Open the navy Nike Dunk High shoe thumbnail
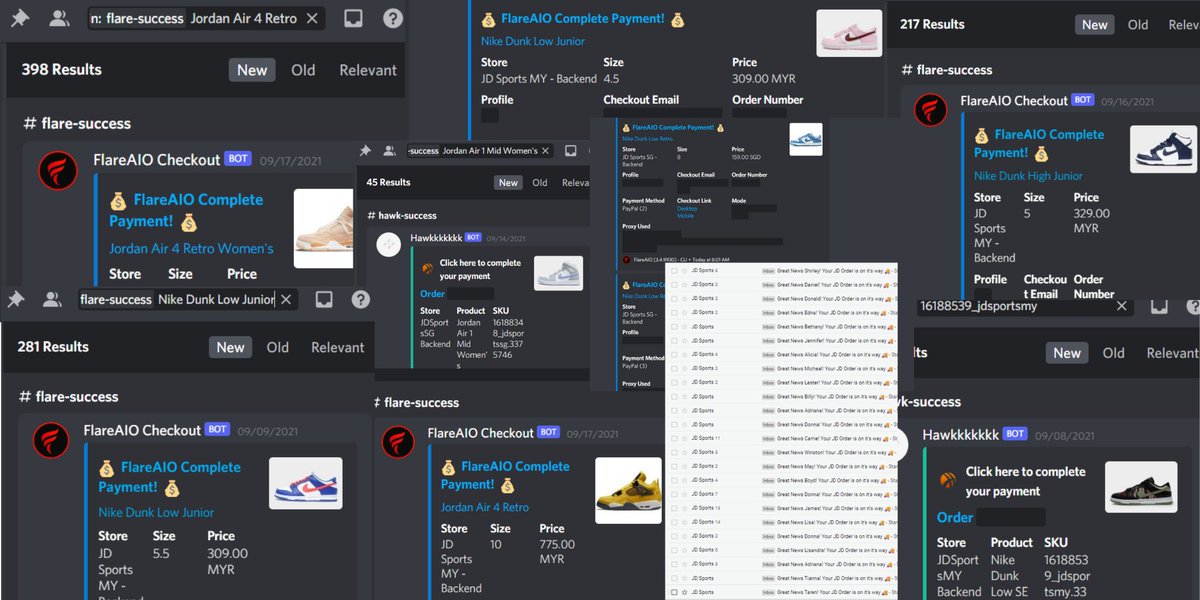Viewport: 1200px width, 600px height. coord(1162,149)
